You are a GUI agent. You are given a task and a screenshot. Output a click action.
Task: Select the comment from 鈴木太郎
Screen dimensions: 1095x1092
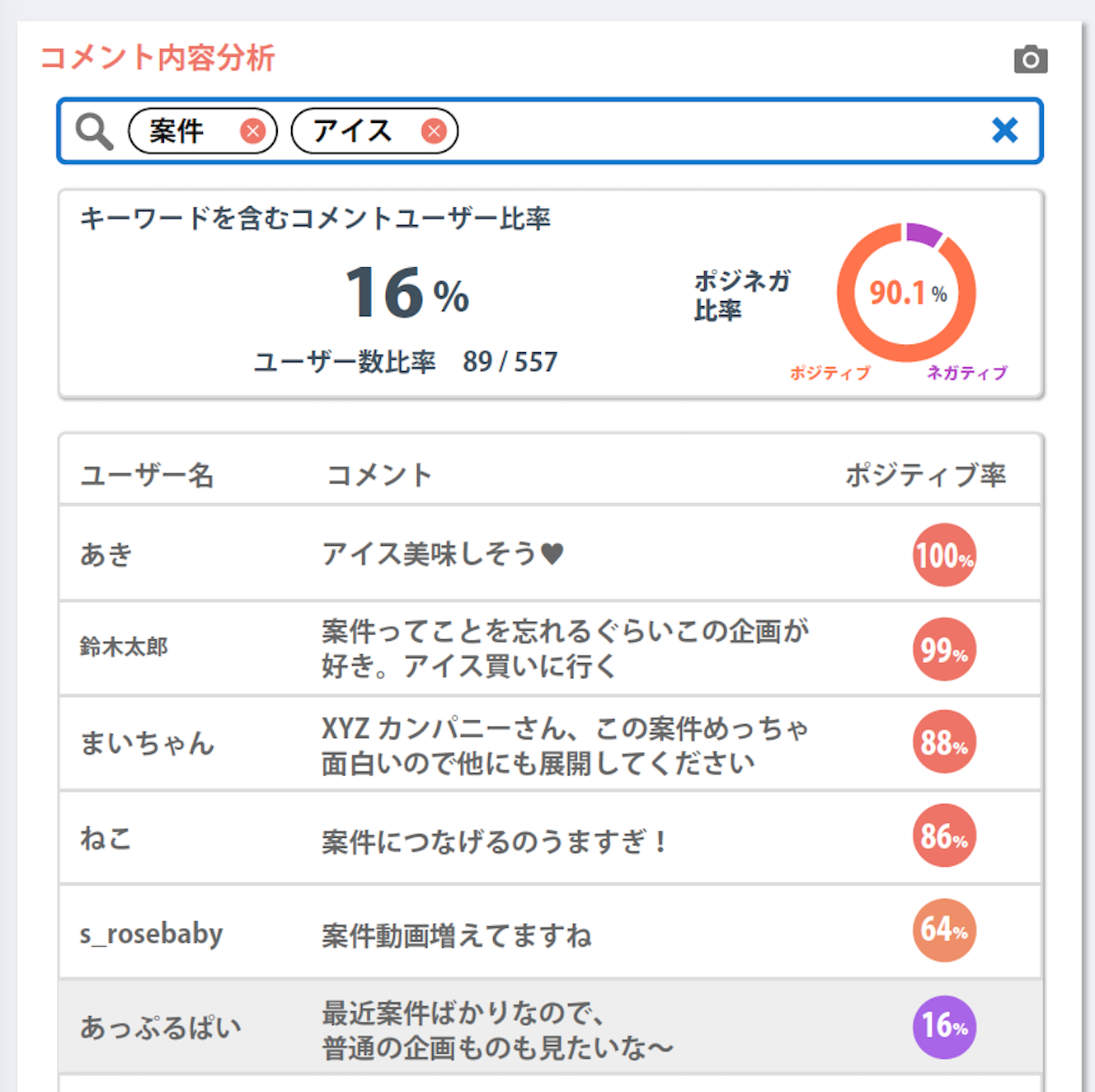564,647
